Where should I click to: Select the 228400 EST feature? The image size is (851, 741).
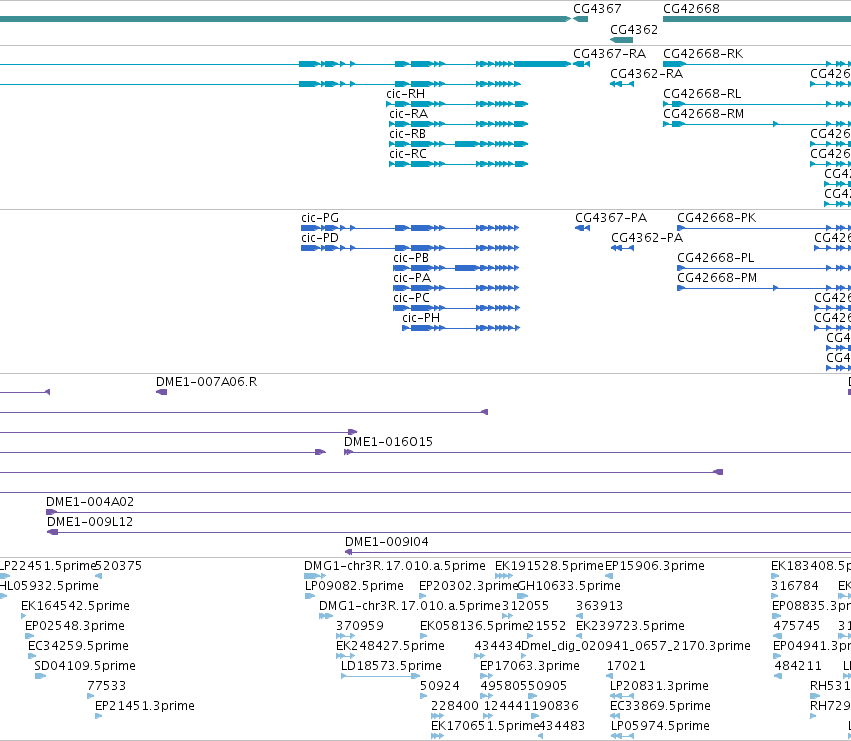437,717
